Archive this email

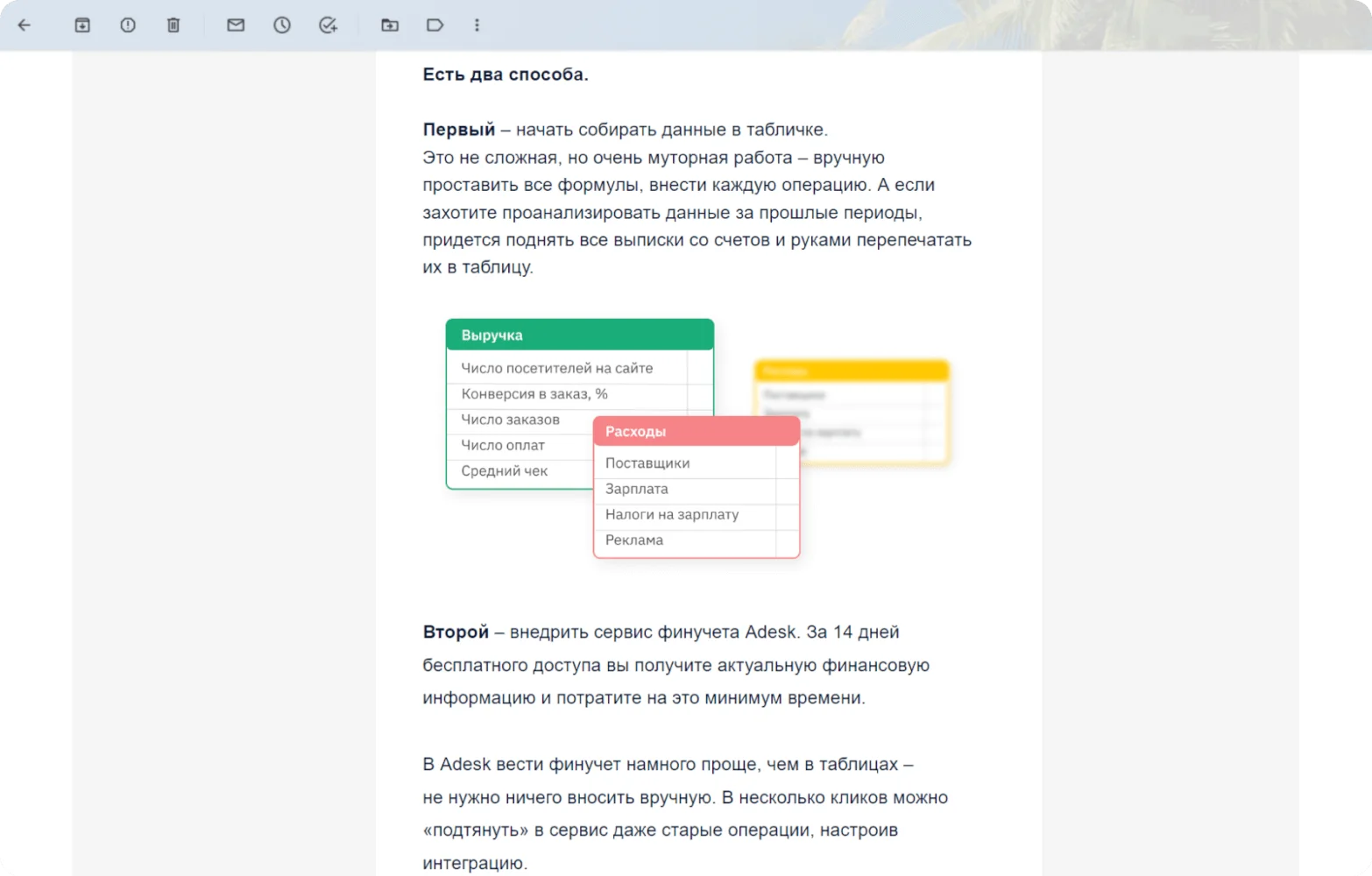tap(82, 25)
